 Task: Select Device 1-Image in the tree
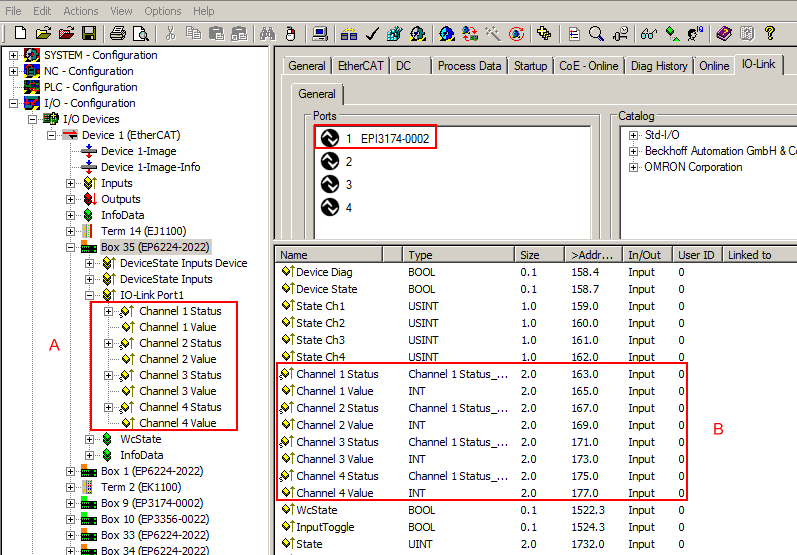point(138,151)
